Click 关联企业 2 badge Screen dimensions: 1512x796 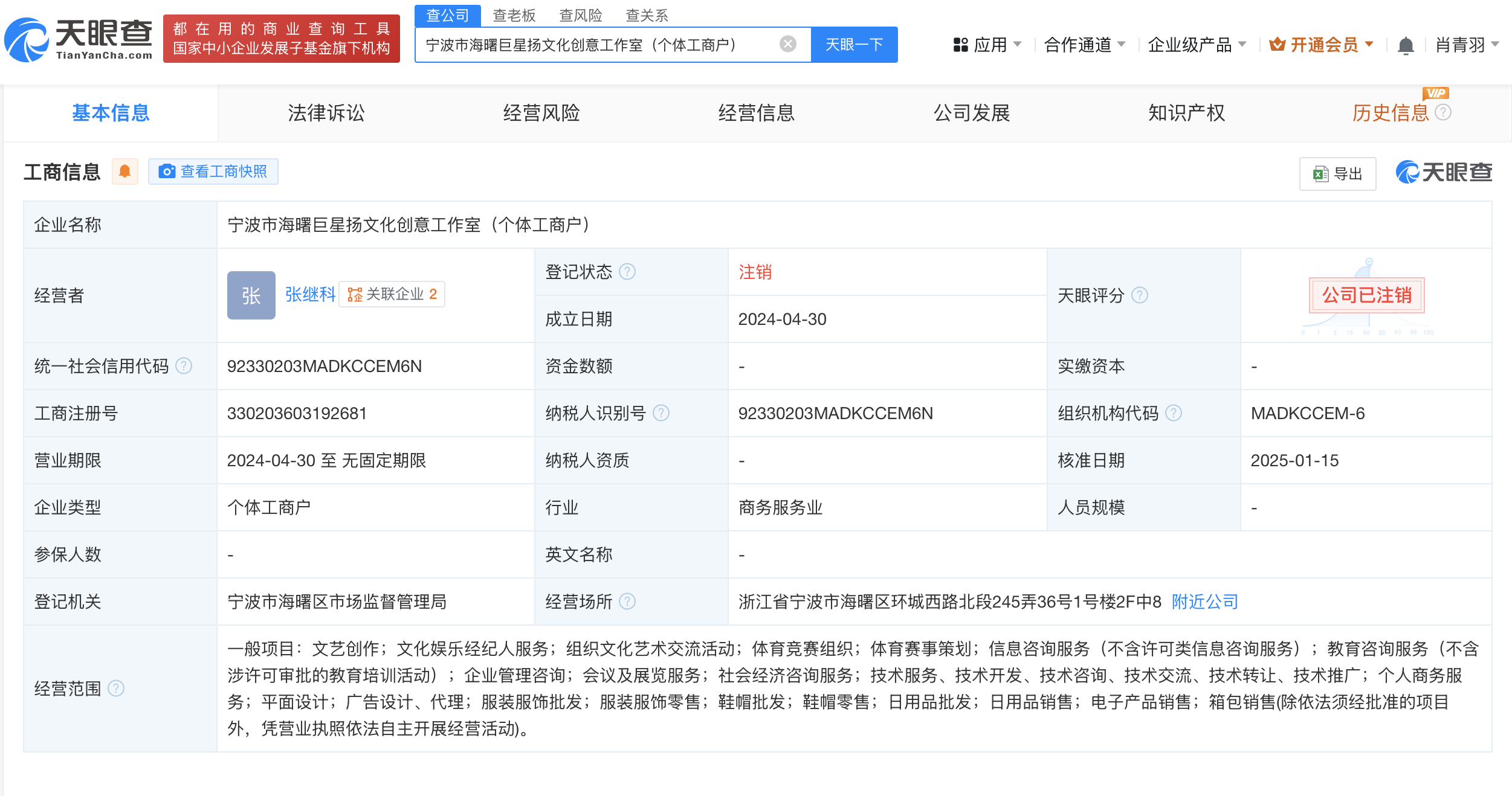[392, 294]
